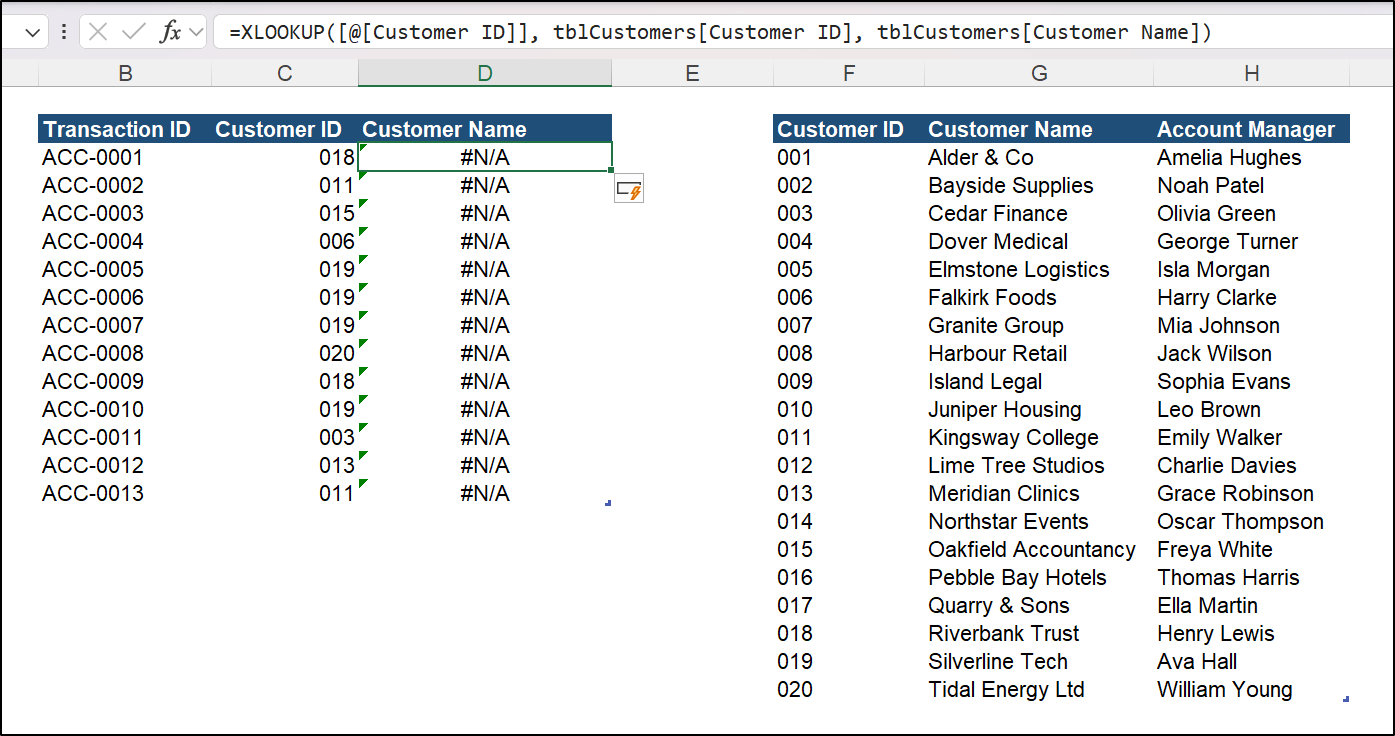Select Bayside Supplies cell
Viewport: 1395px width, 736px height.
[1039, 185]
